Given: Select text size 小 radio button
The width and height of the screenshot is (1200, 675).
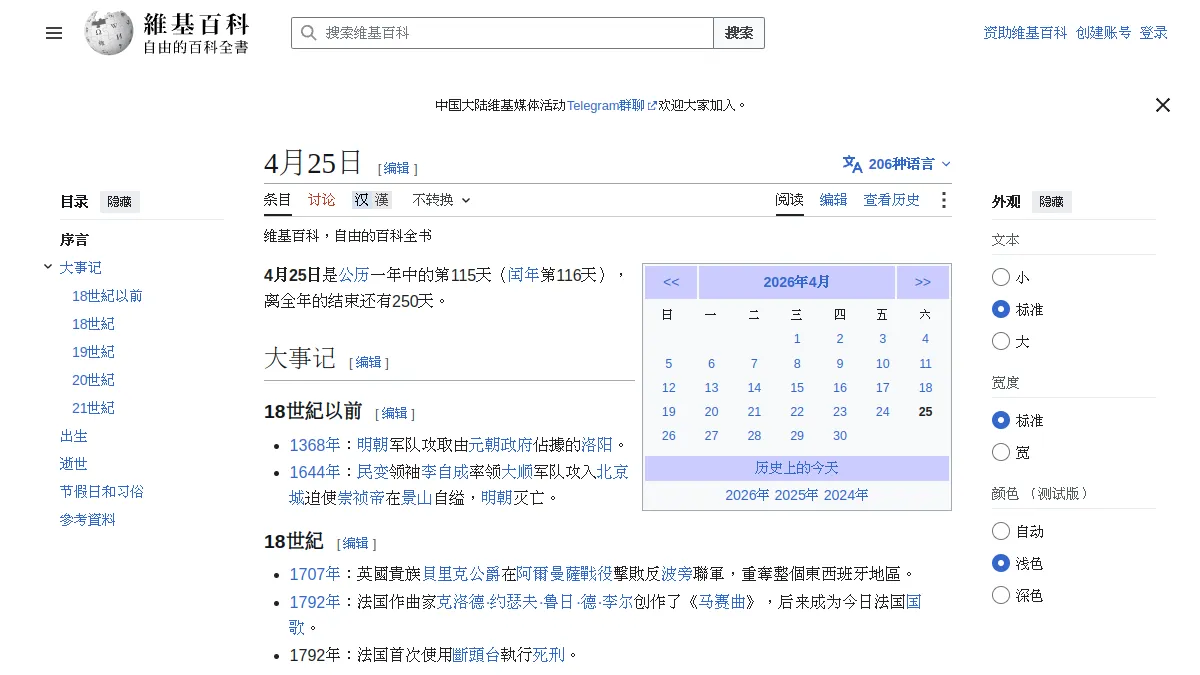Looking at the screenshot, I should click(1001, 277).
